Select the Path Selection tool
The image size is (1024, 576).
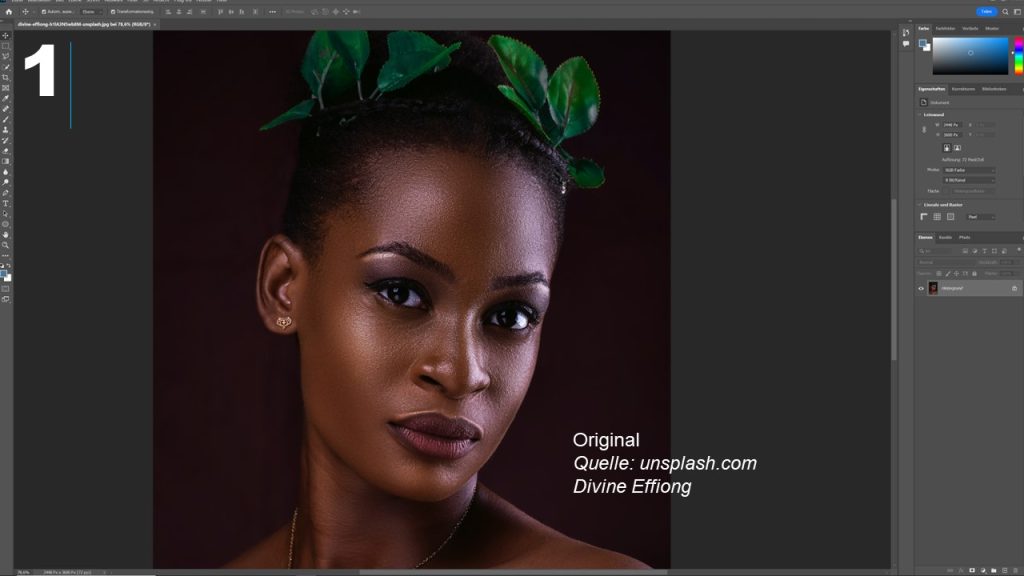pos(6,214)
